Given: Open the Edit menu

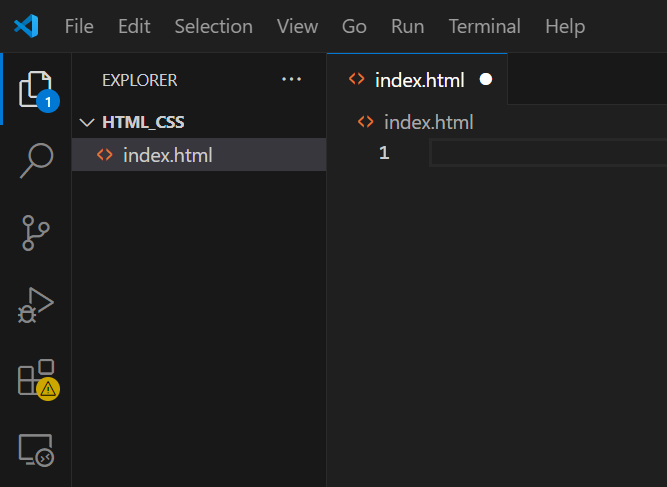Looking at the screenshot, I should pyautogui.click(x=134, y=26).
